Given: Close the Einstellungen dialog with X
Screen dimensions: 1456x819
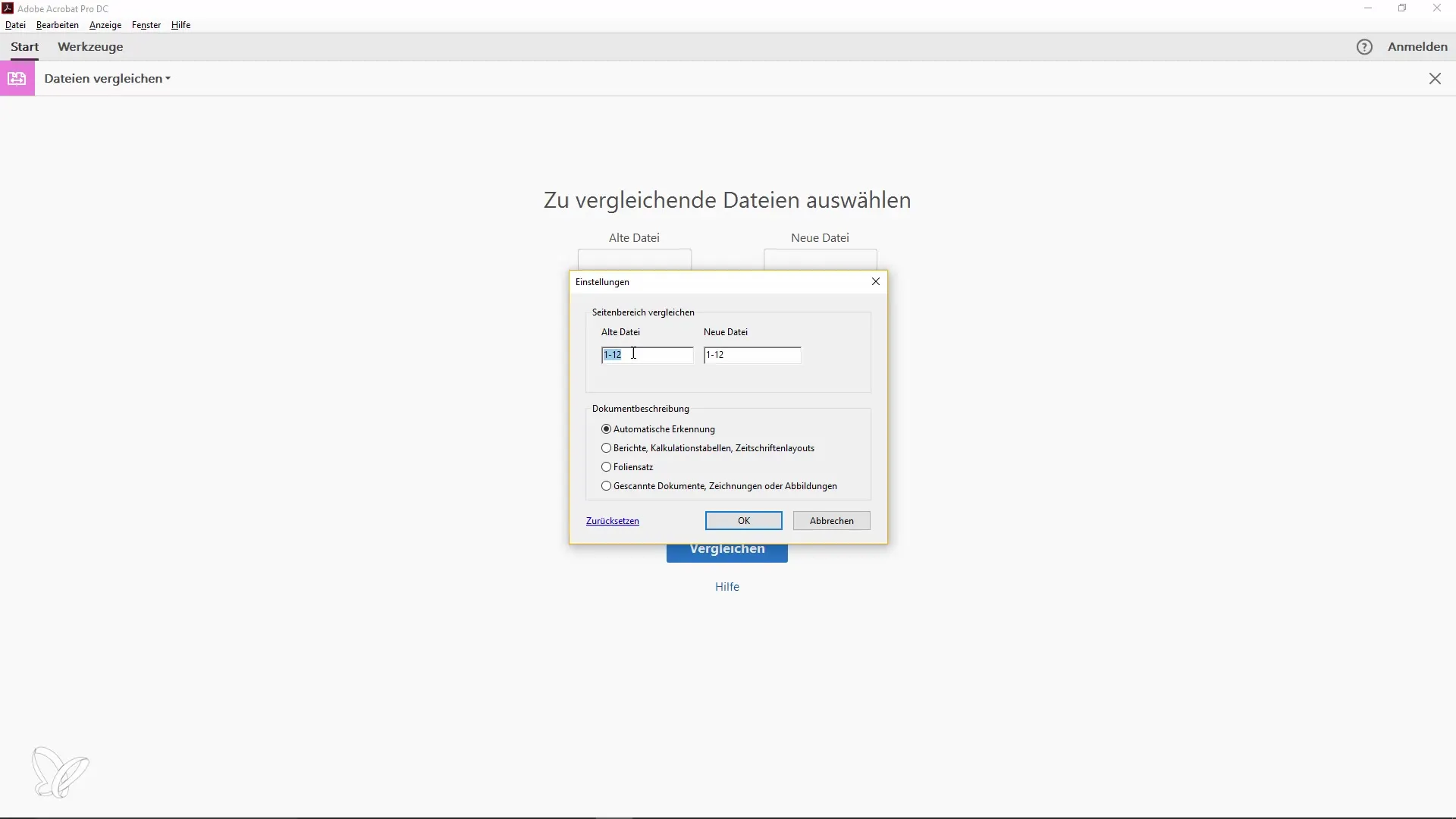Looking at the screenshot, I should point(876,281).
